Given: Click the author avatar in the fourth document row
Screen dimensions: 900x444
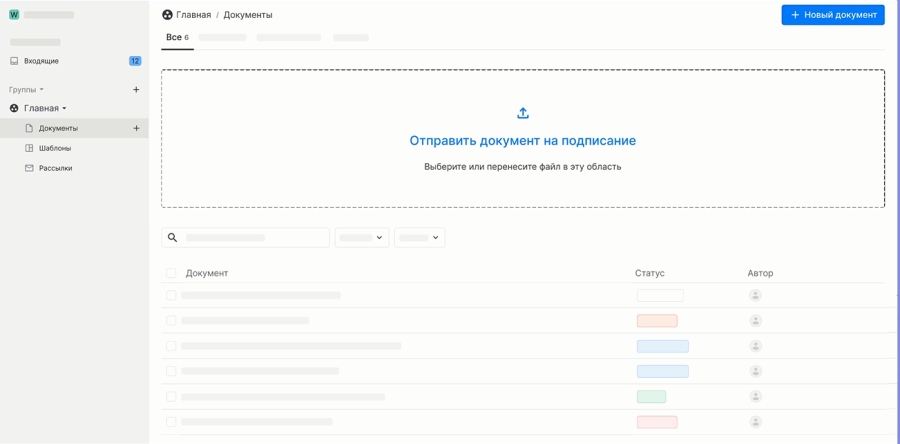Looking at the screenshot, I should (755, 371).
